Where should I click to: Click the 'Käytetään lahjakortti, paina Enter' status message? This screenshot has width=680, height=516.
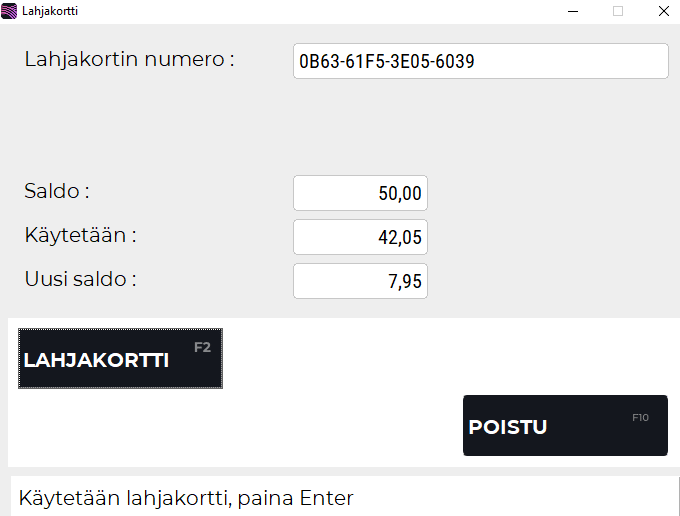coord(186,497)
